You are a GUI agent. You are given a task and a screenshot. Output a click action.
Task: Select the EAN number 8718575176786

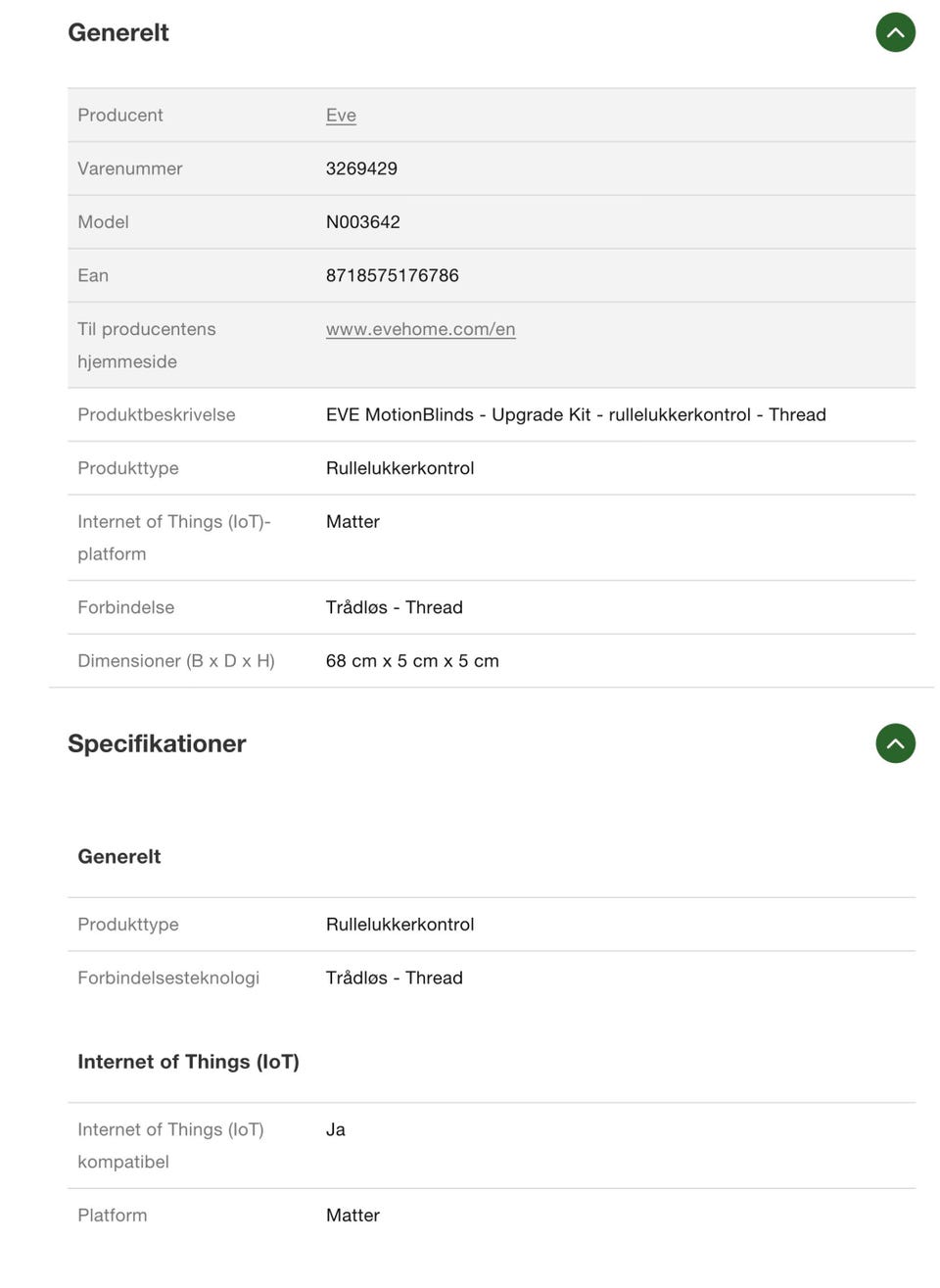click(392, 275)
